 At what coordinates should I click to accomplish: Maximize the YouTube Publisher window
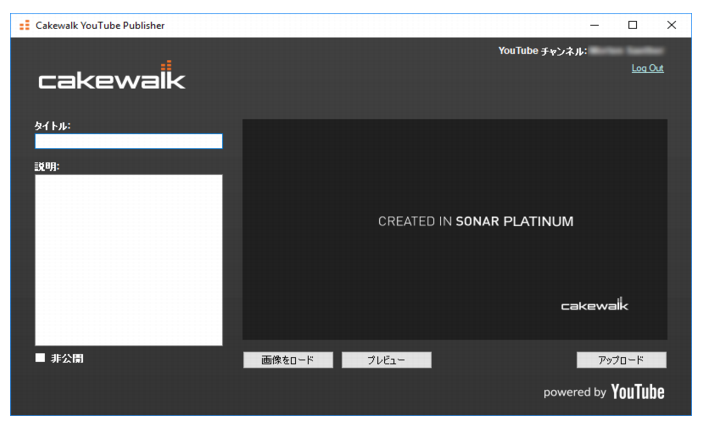coord(633,25)
